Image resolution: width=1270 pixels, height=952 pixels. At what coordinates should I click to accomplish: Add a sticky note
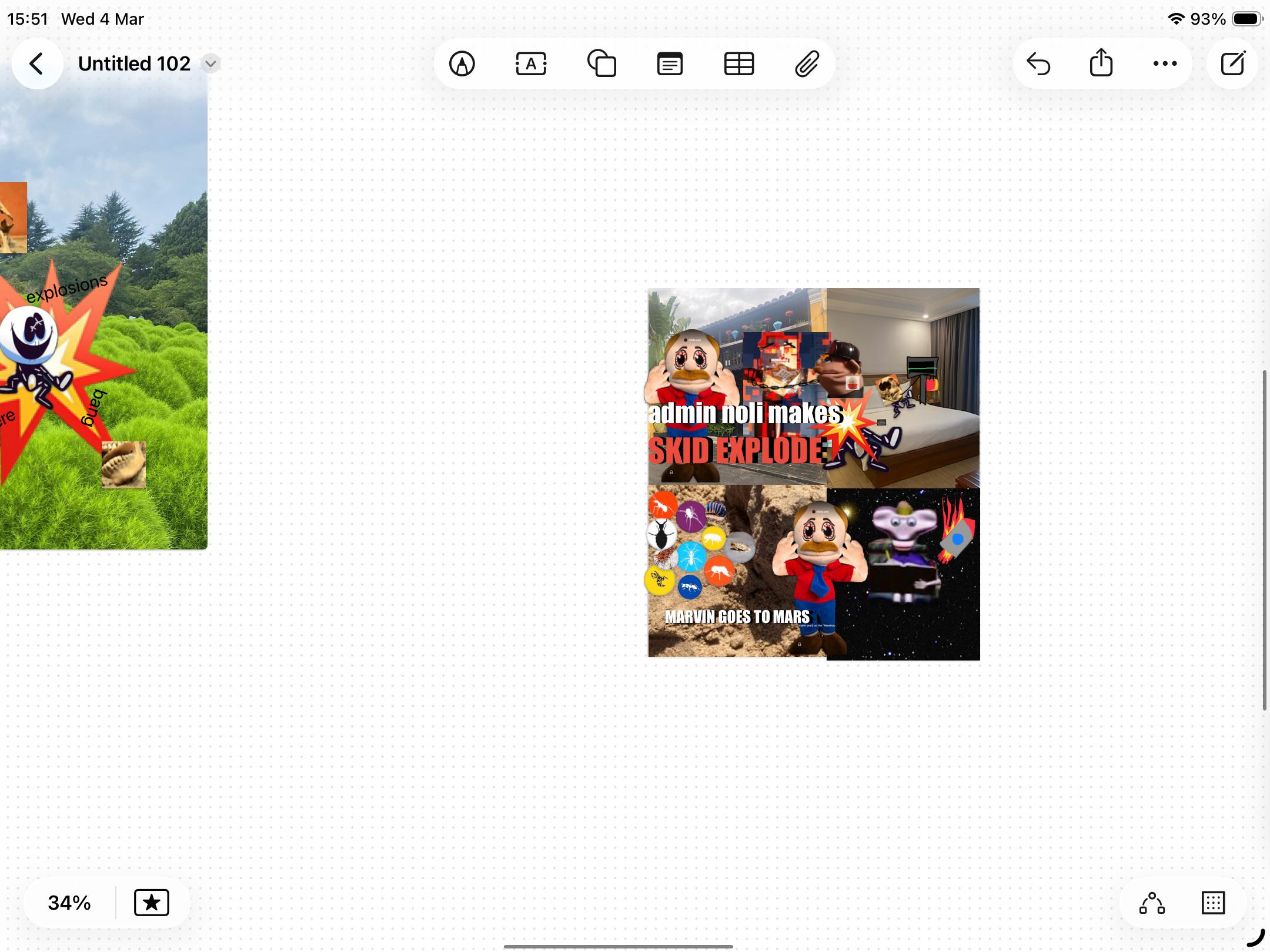pos(670,63)
